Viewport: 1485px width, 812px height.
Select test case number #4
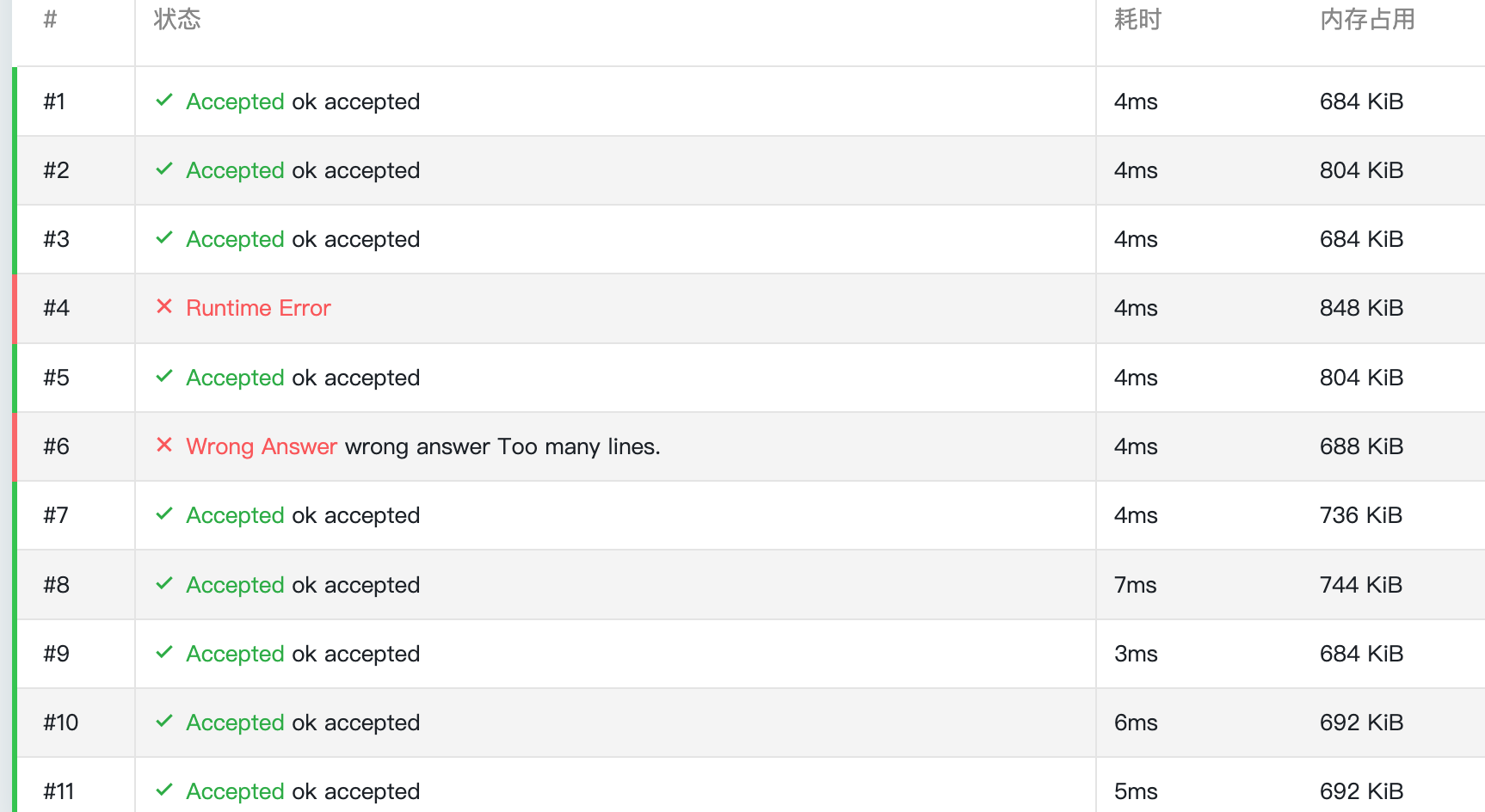tap(57, 308)
